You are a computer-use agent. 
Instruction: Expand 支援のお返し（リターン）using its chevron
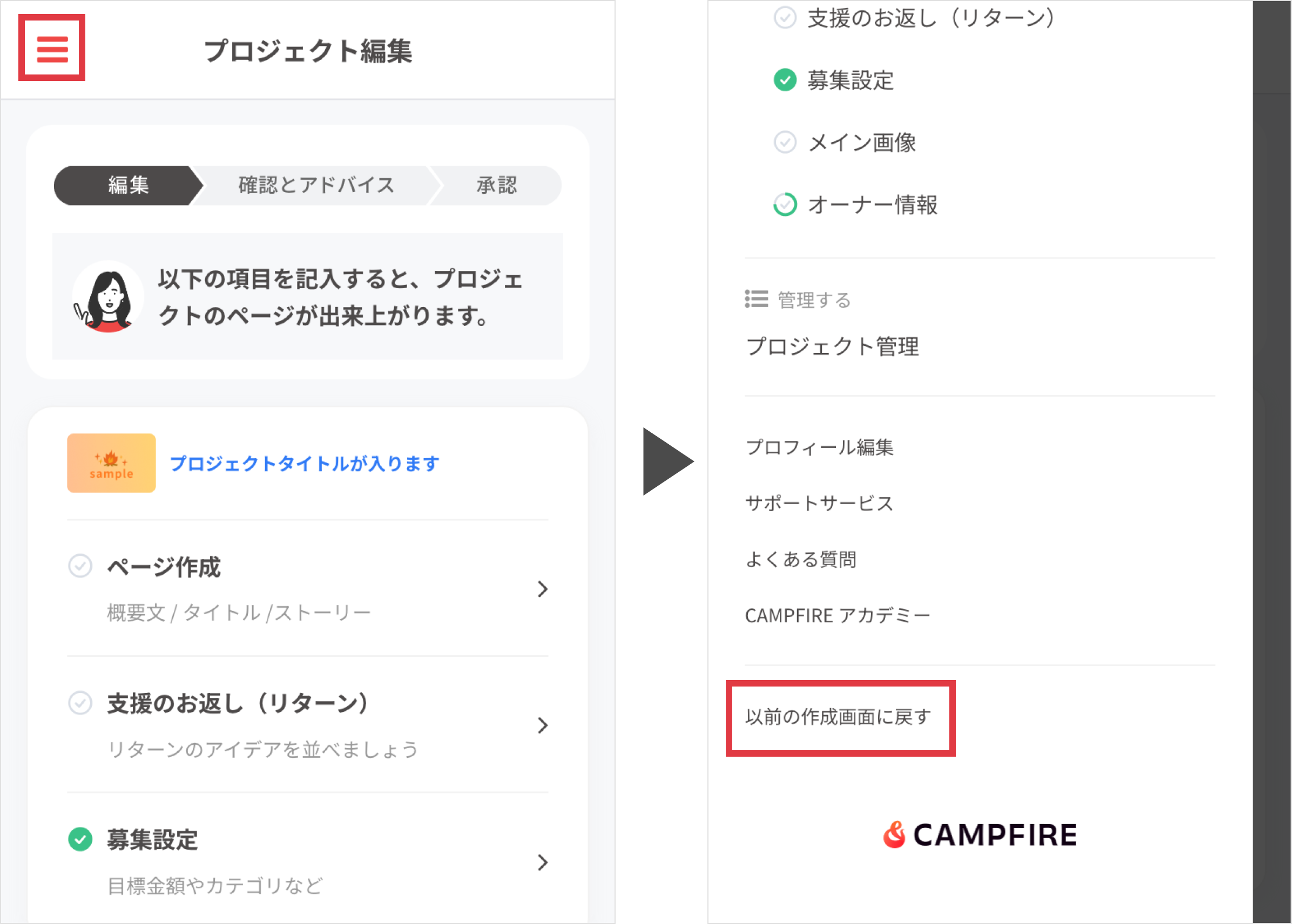click(x=543, y=725)
